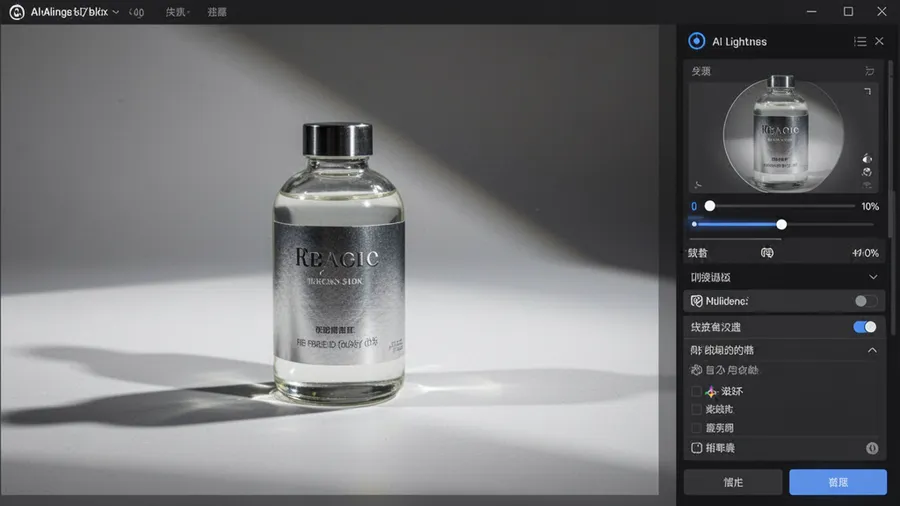Click the half-shaded sphere icon beside the preview
This screenshot has width=900, height=506.
[x=867, y=158]
